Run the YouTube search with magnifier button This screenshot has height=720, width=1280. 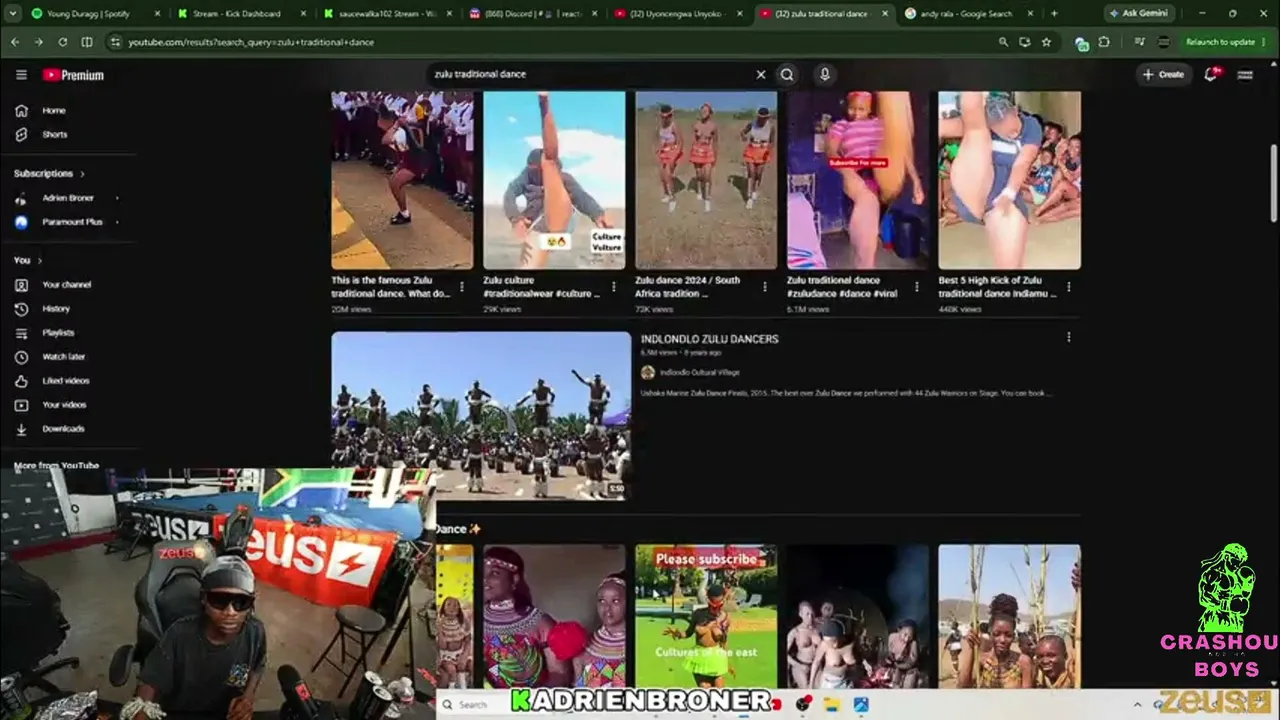pyautogui.click(x=787, y=74)
